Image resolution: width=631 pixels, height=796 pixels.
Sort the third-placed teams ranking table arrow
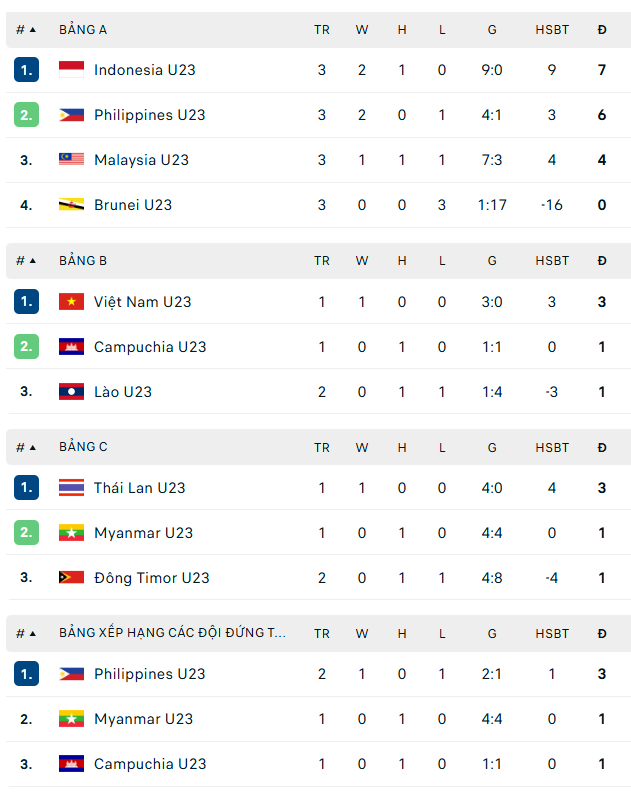click(x=32, y=633)
